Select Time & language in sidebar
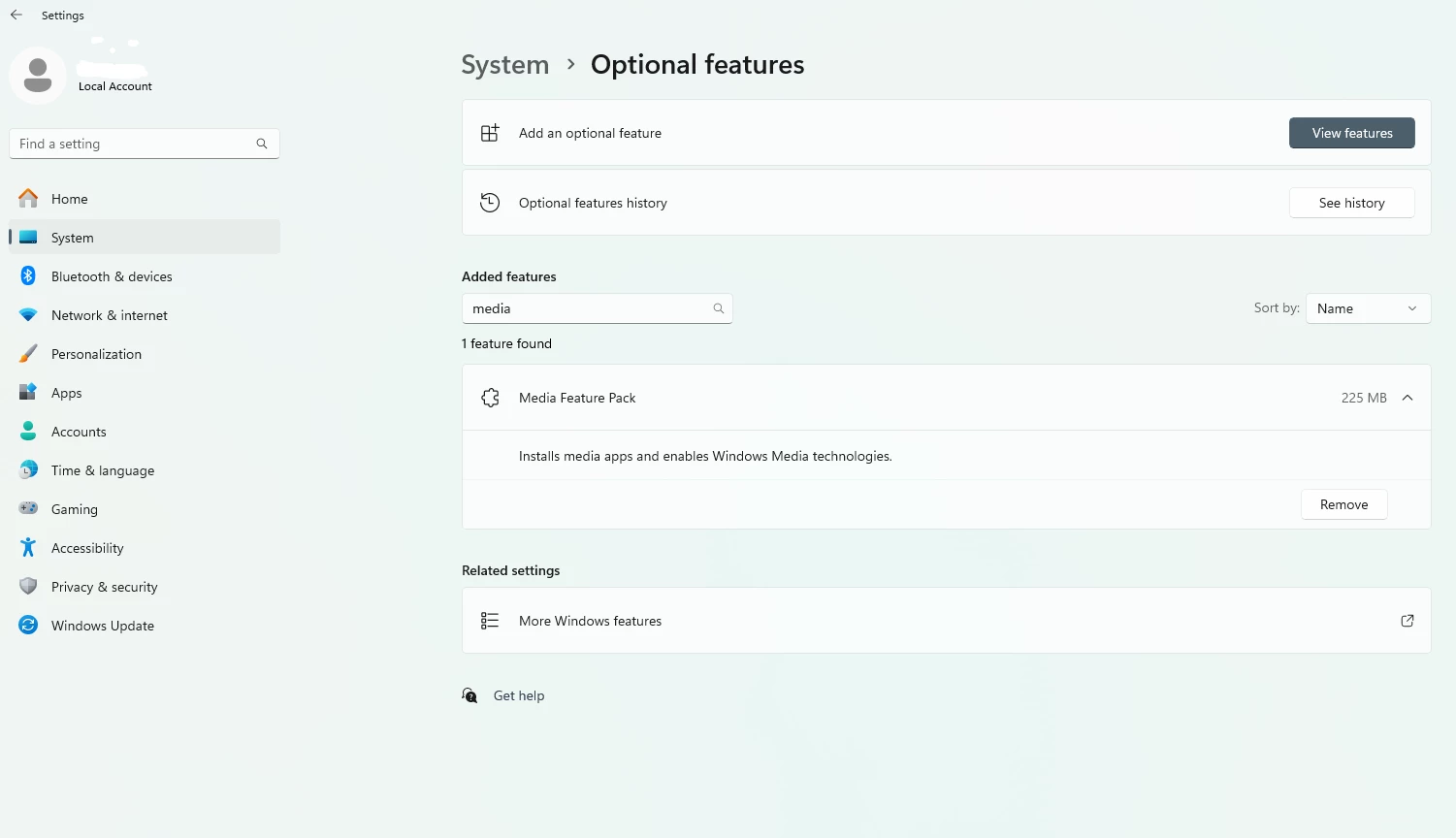The width and height of the screenshot is (1456, 838). point(102,470)
